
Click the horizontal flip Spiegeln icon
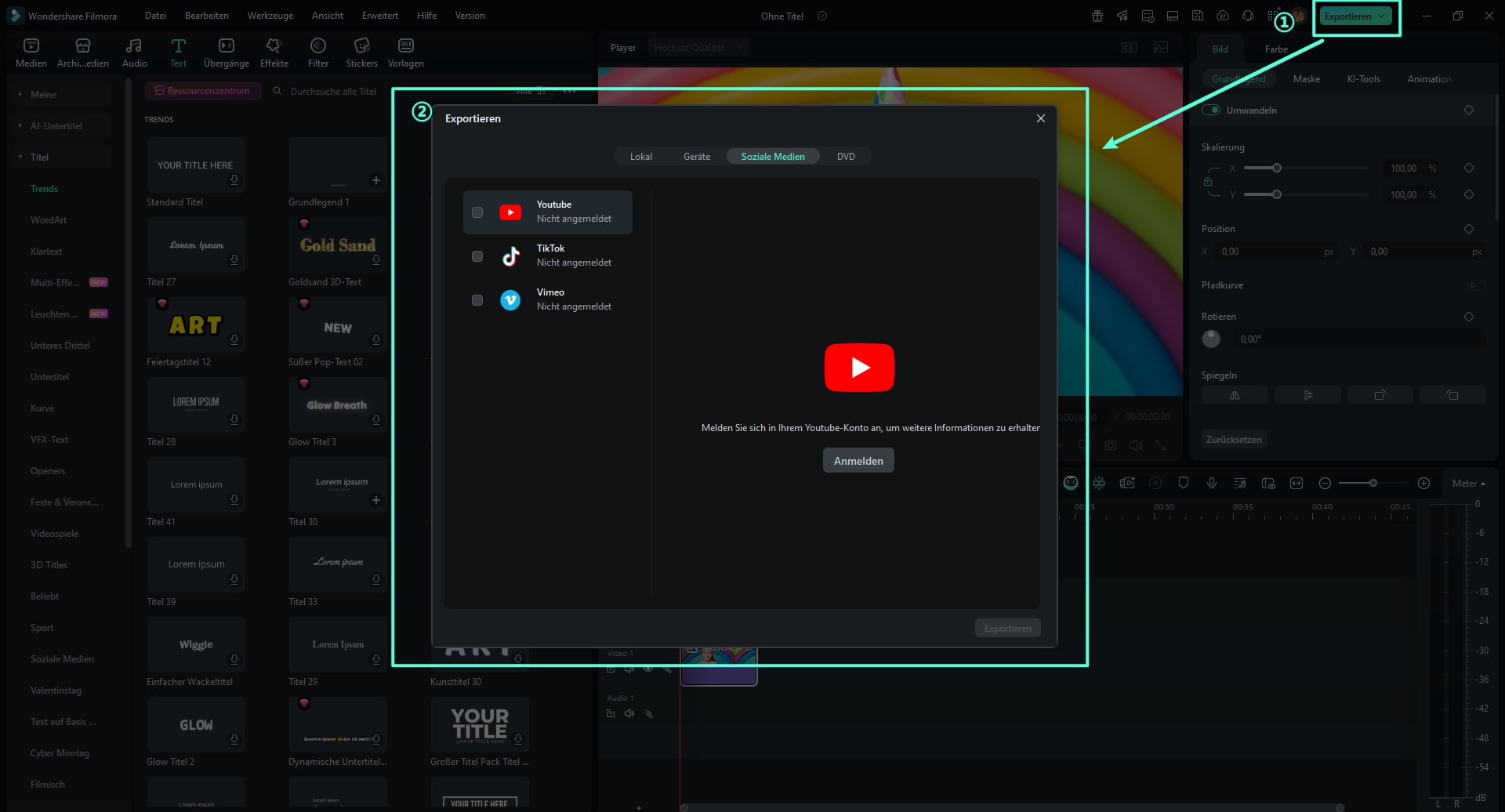point(1235,395)
